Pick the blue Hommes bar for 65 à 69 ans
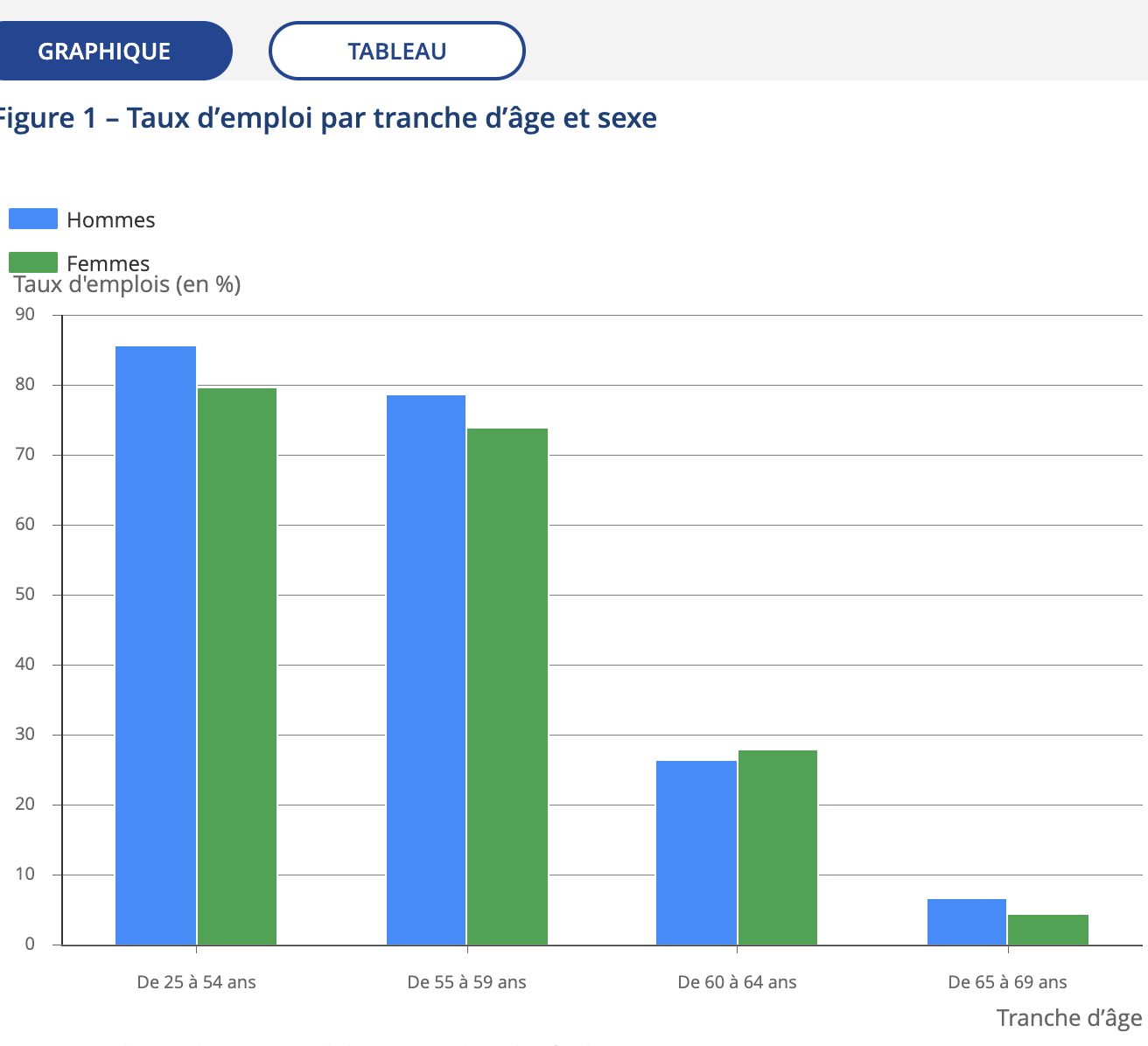 click(x=967, y=922)
